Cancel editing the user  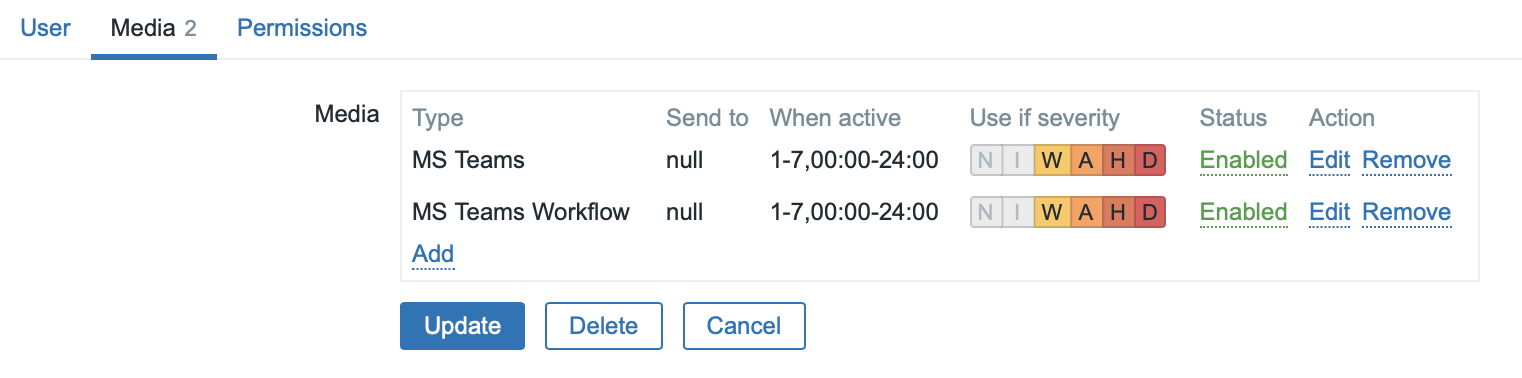pos(744,326)
